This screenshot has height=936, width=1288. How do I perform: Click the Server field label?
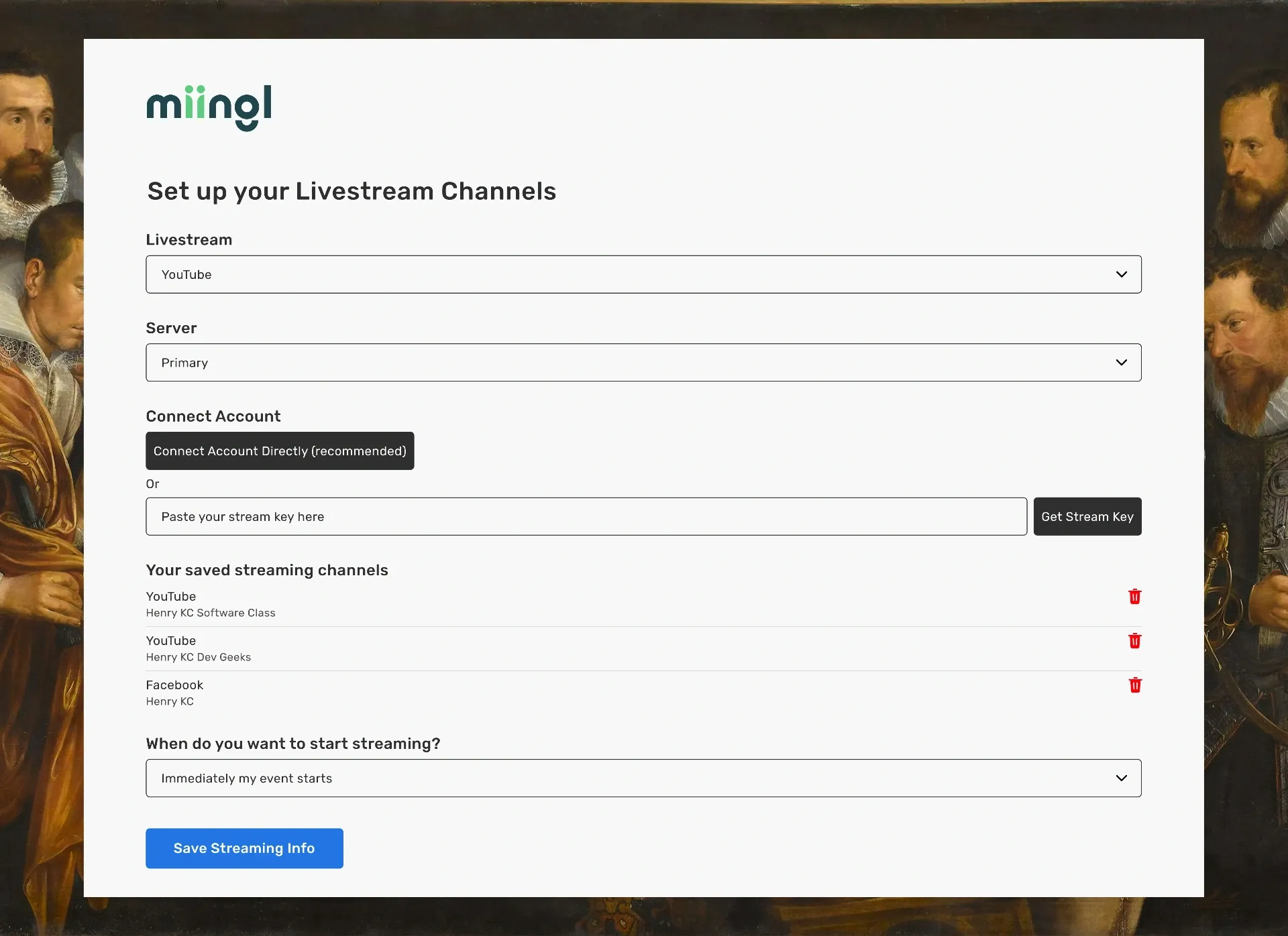pyautogui.click(x=171, y=328)
